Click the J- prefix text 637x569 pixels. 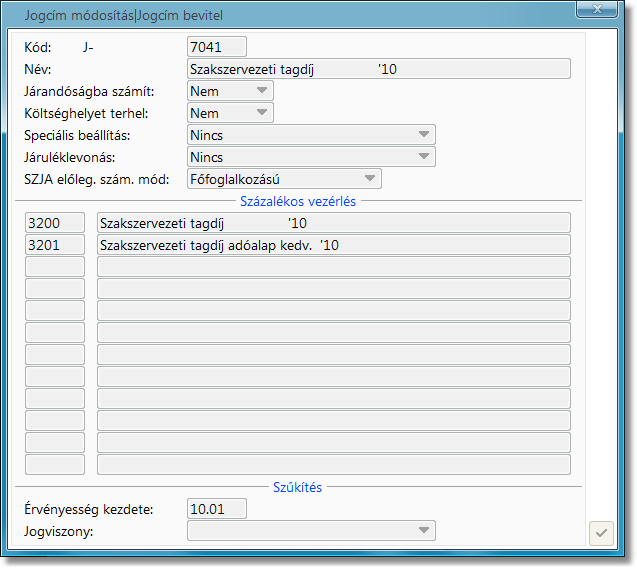click(x=88, y=48)
